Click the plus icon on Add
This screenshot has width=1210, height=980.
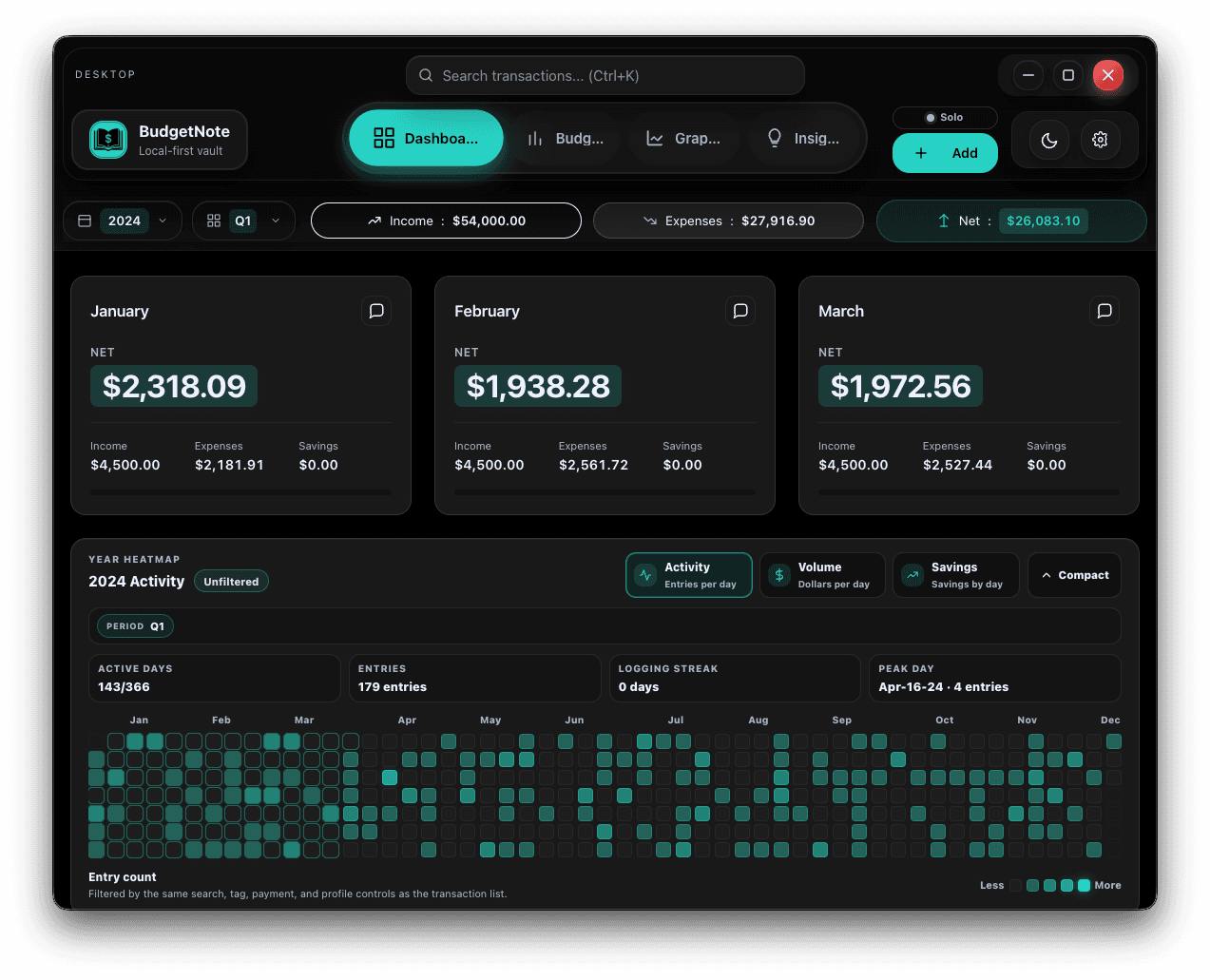click(x=921, y=153)
